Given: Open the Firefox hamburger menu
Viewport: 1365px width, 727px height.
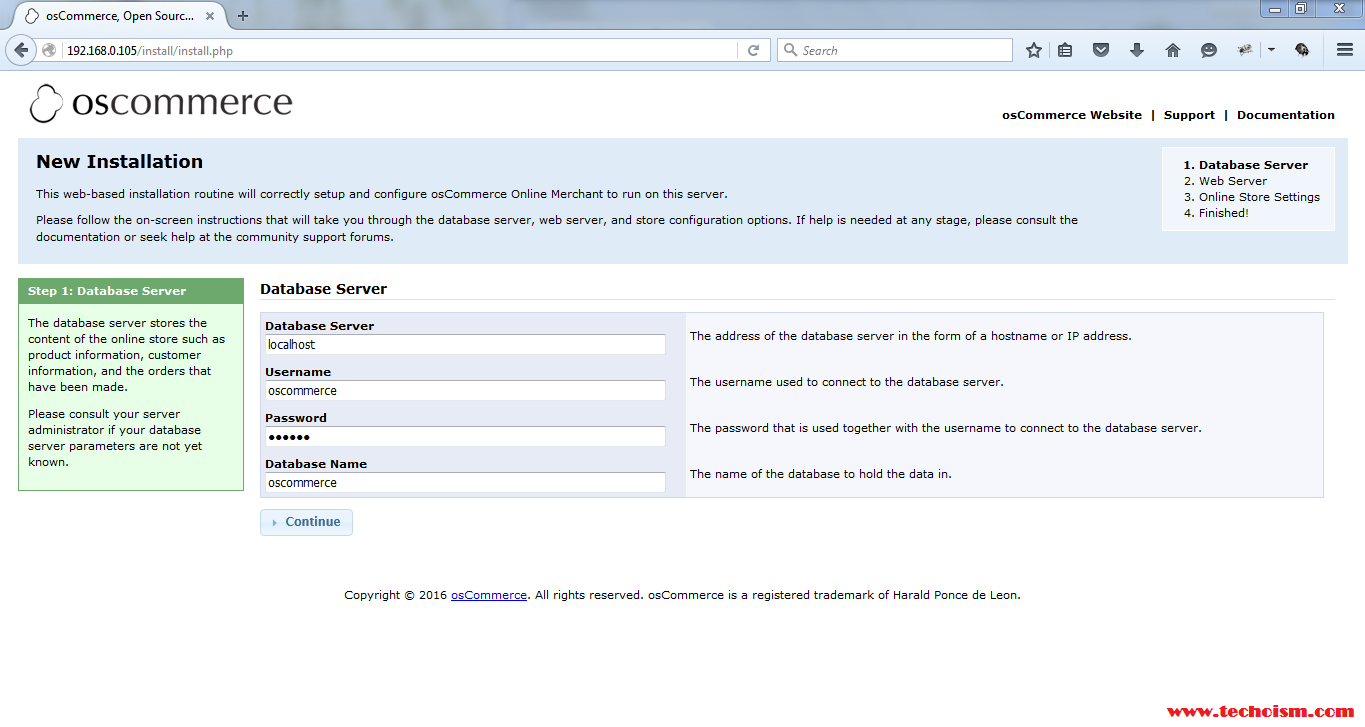Looking at the screenshot, I should 1345,50.
